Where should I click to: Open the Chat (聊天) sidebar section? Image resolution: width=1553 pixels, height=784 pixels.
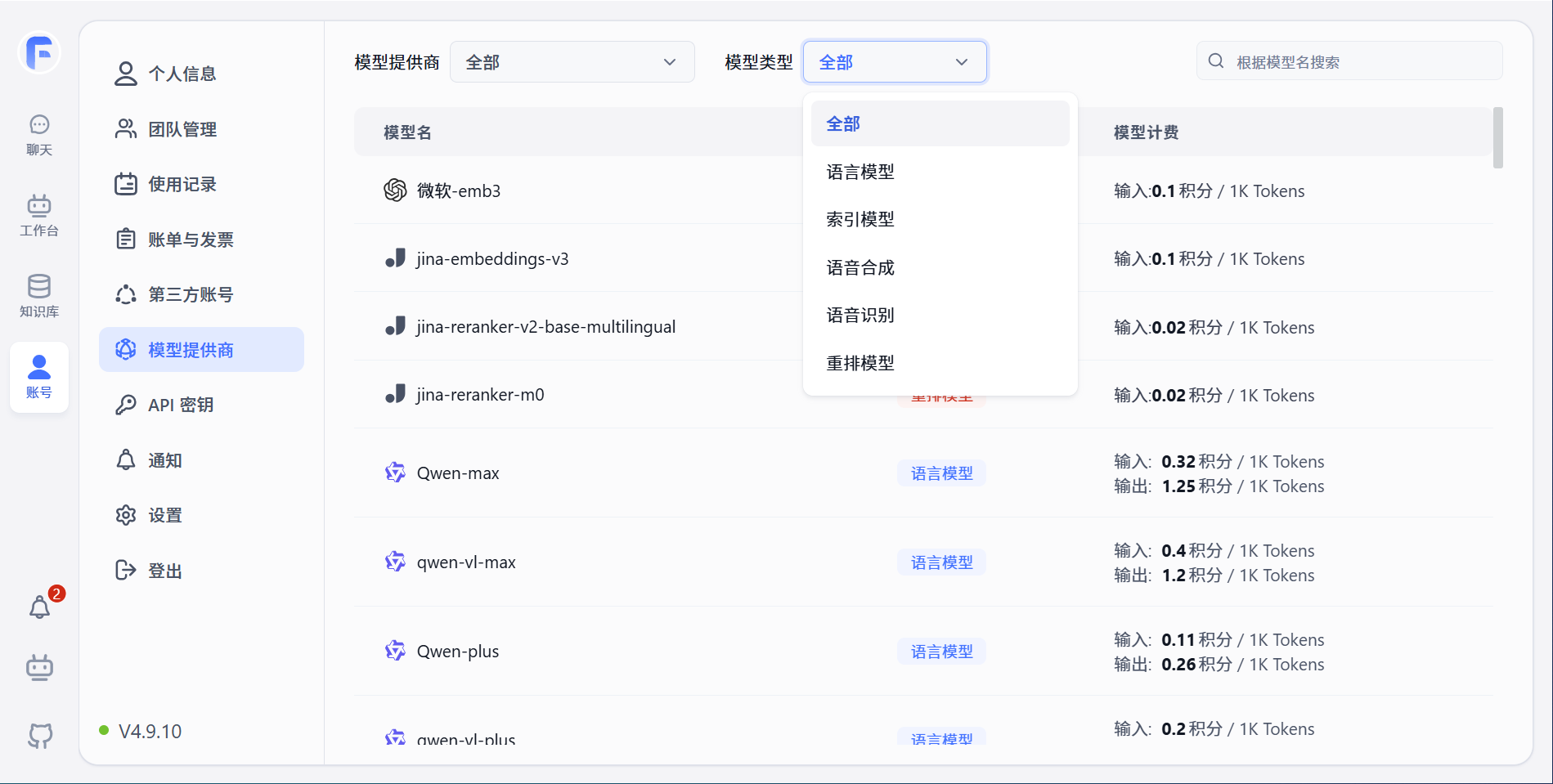39,135
